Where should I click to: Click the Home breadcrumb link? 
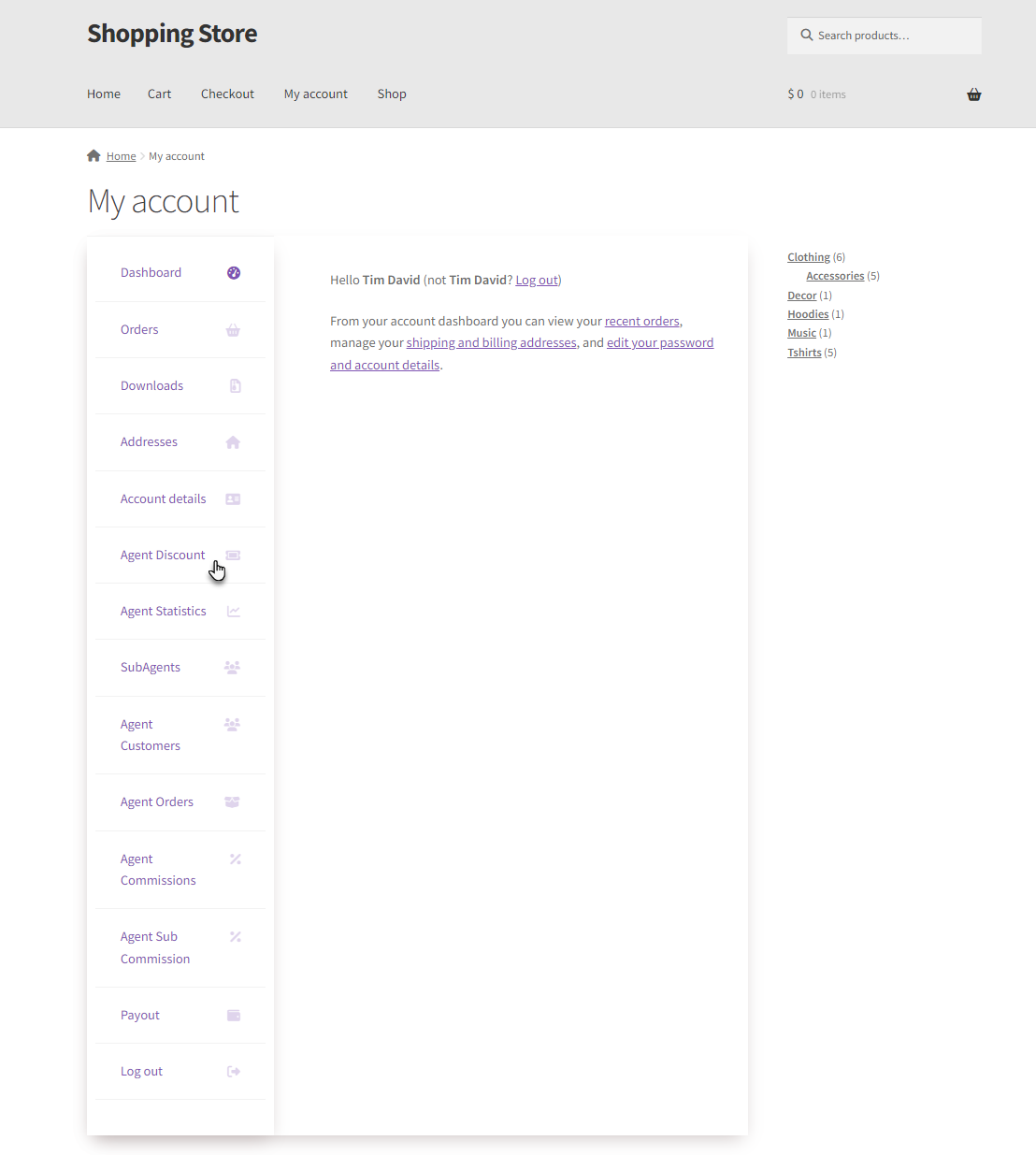tap(121, 156)
